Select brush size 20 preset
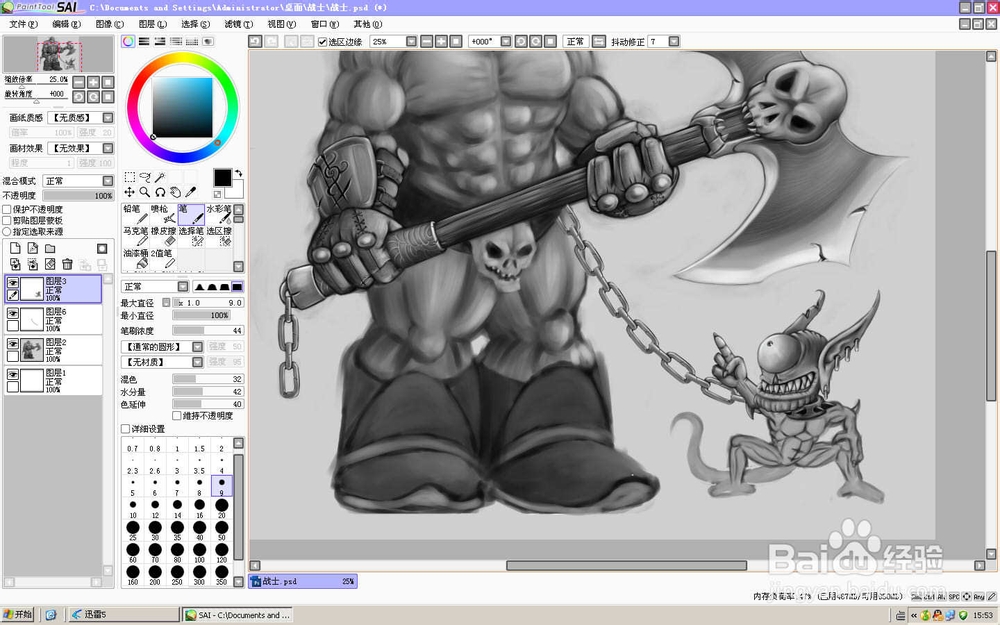The width and height of the screenshot is (1000, 625). click(221, 508)
